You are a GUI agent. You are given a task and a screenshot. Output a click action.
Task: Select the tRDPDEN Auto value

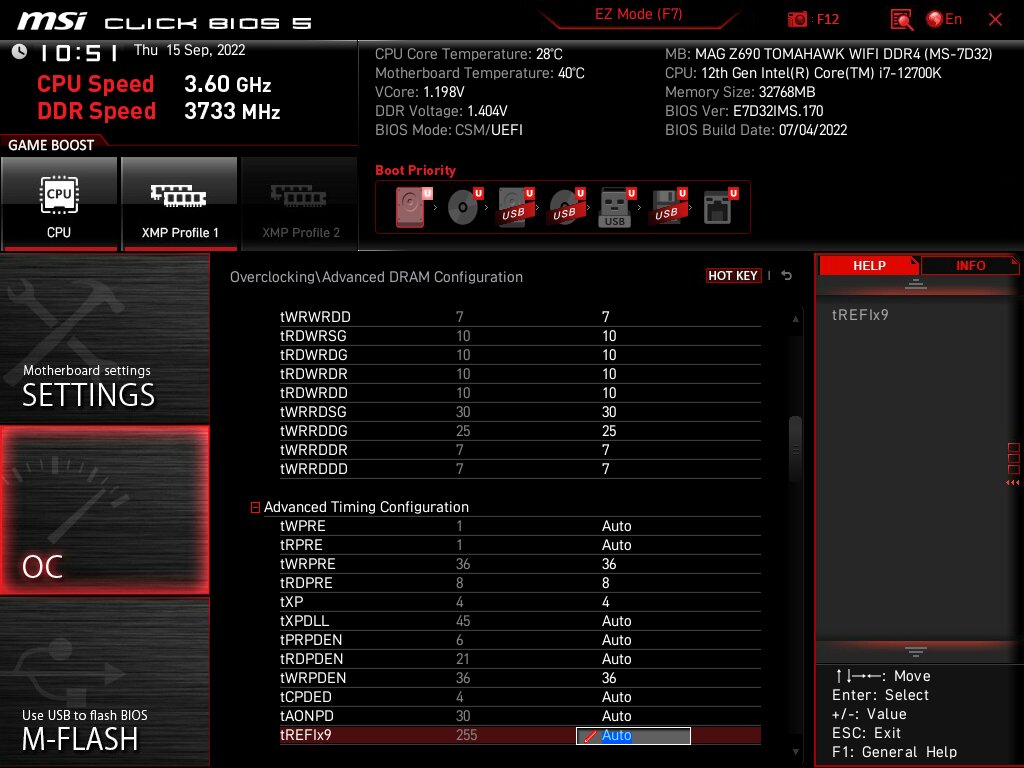coord(616,659)
